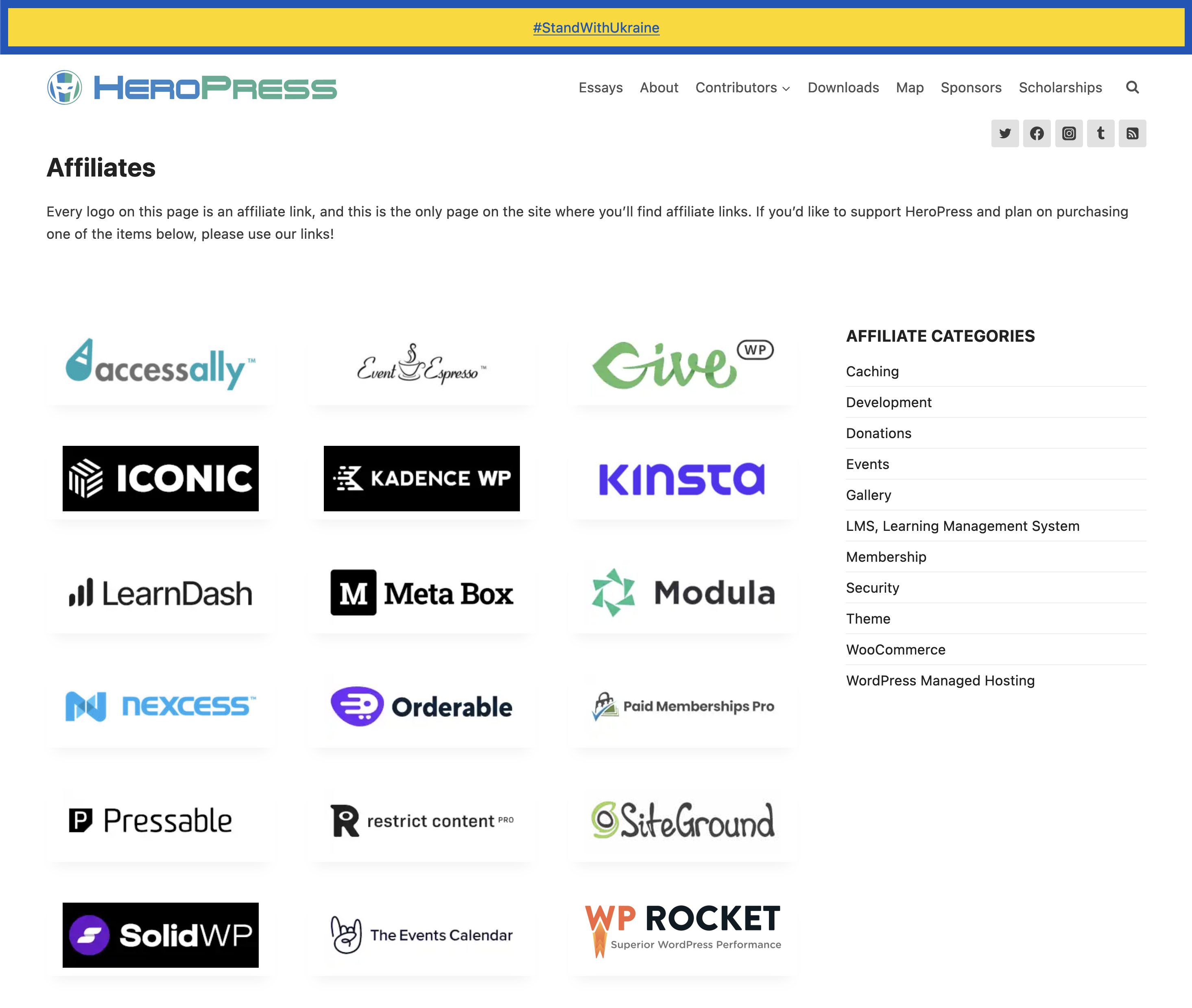Click the #StandWithUkraine banner link
Image resolution: width=1192 pixels, height=1008 pixels.
(x=596, y=27)
